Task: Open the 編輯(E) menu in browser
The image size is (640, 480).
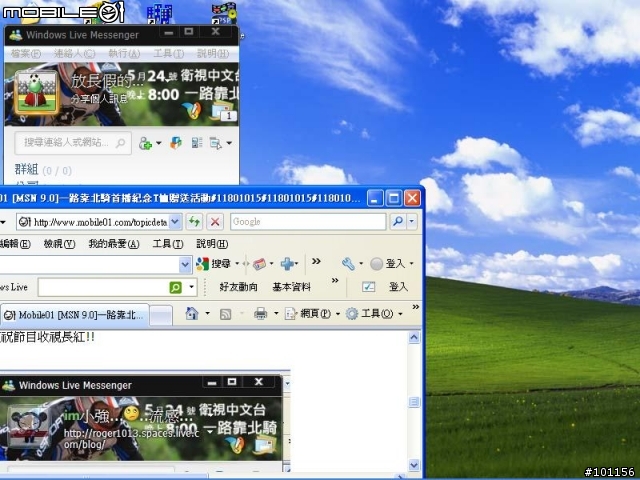Action: pyautogui.click(x=15, y=244)
